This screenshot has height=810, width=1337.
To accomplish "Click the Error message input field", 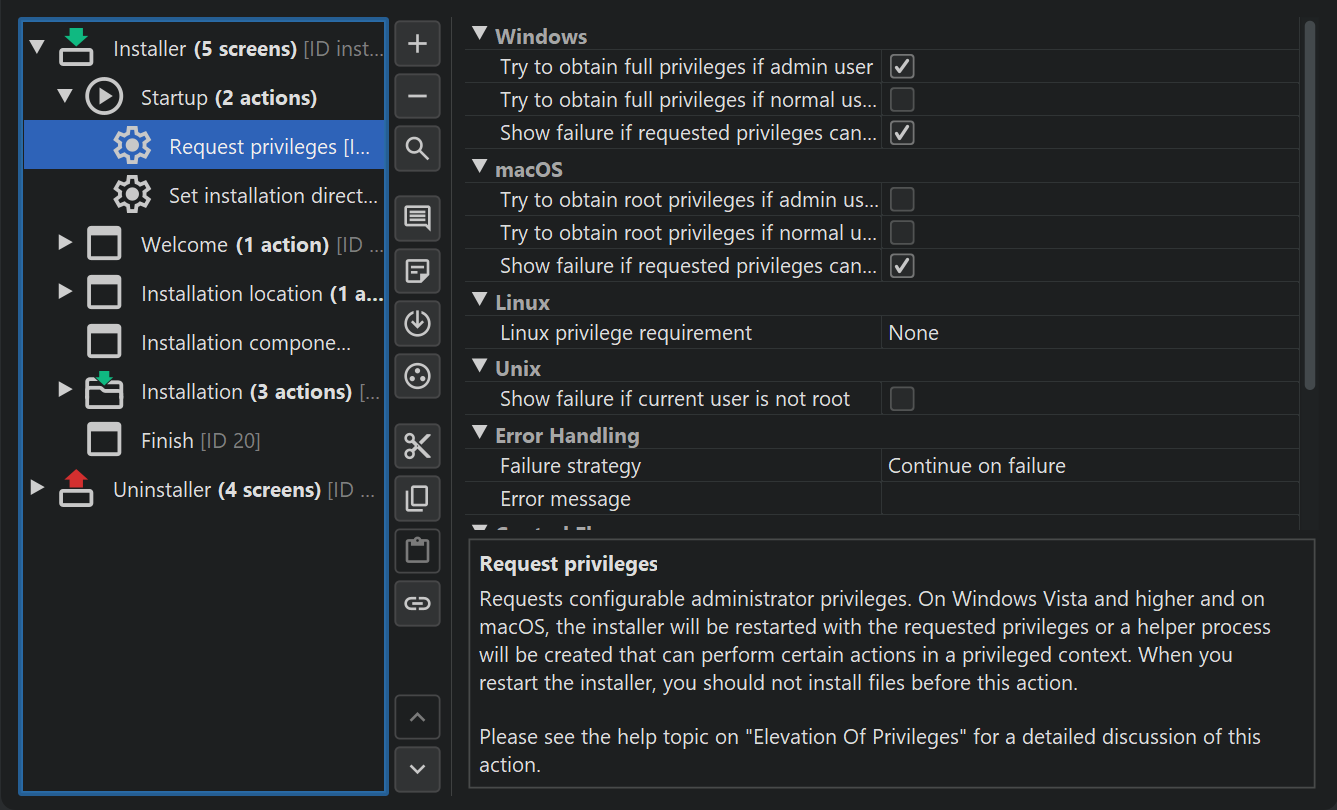I will click(x=1088, y=499).
